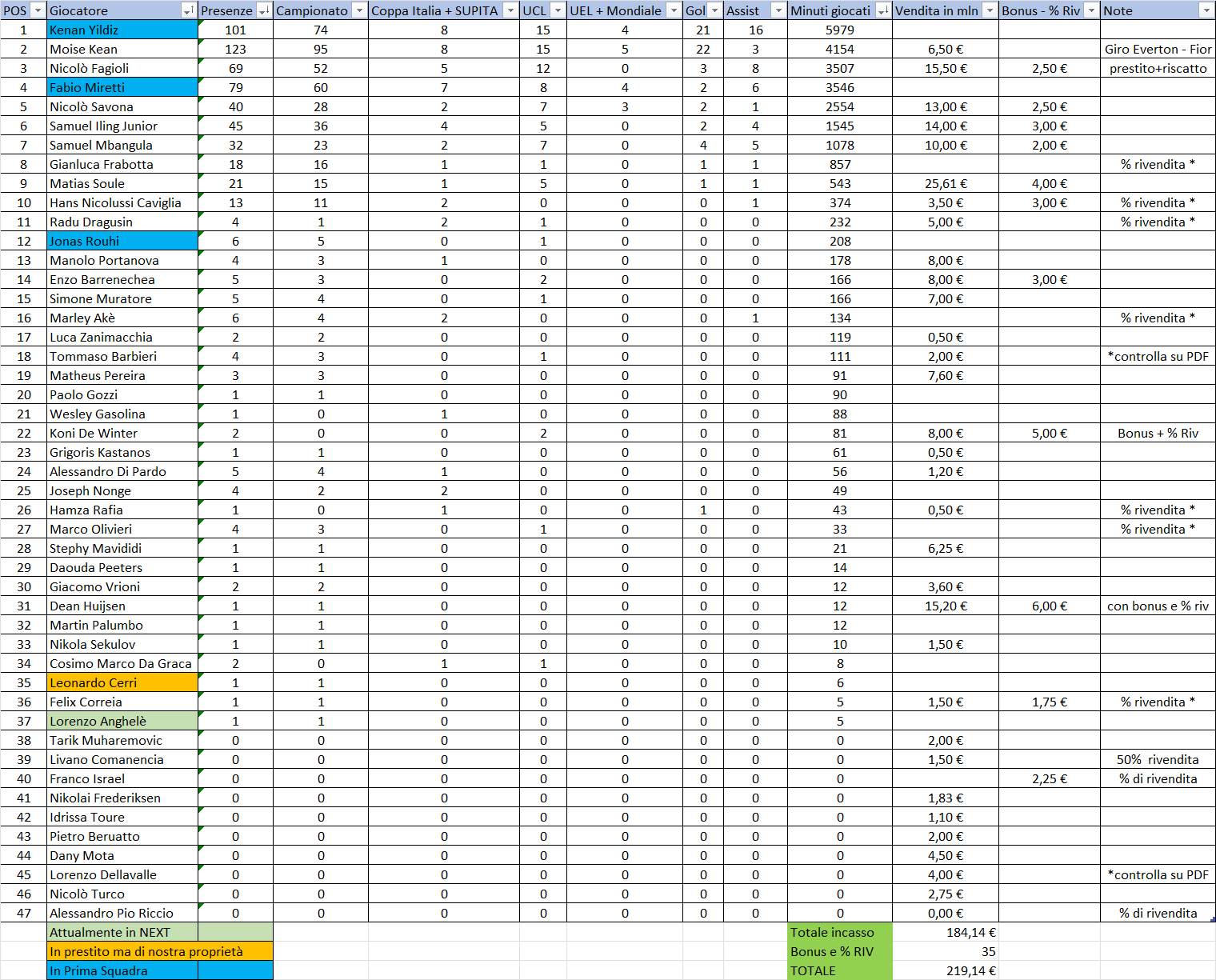Select the orange Leonardo Cerri cell
Viewport: 1216px width, 980px height.
pos(122,682)
